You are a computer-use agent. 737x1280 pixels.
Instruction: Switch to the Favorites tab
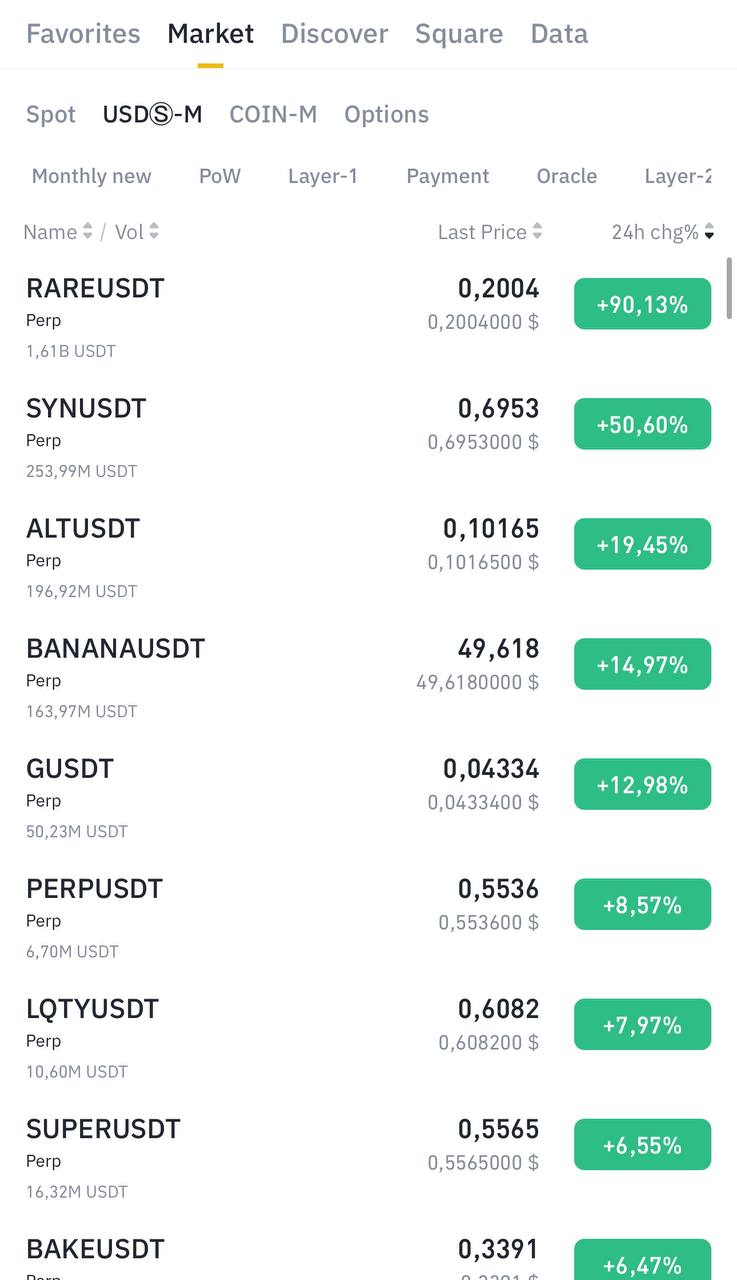point(83,34)
